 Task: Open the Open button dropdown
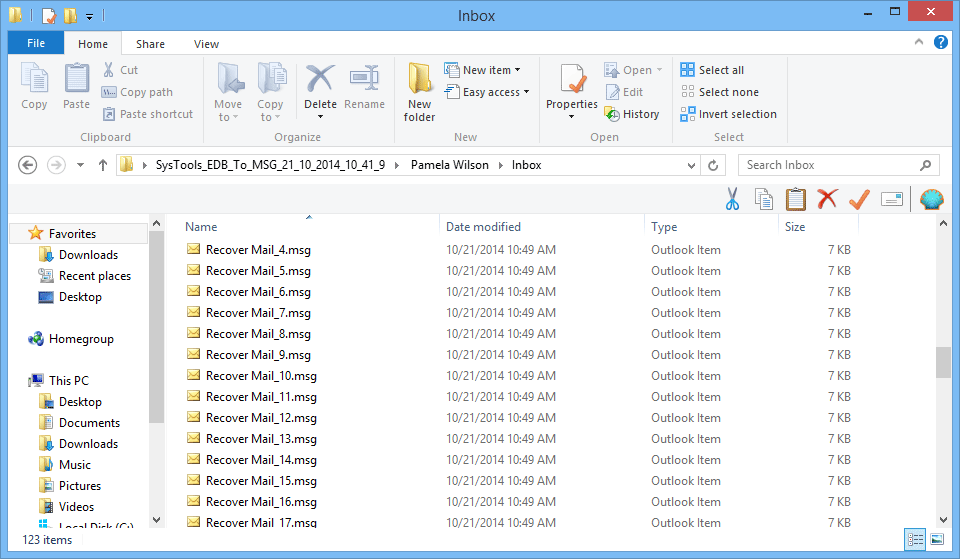tap(659, 70)
